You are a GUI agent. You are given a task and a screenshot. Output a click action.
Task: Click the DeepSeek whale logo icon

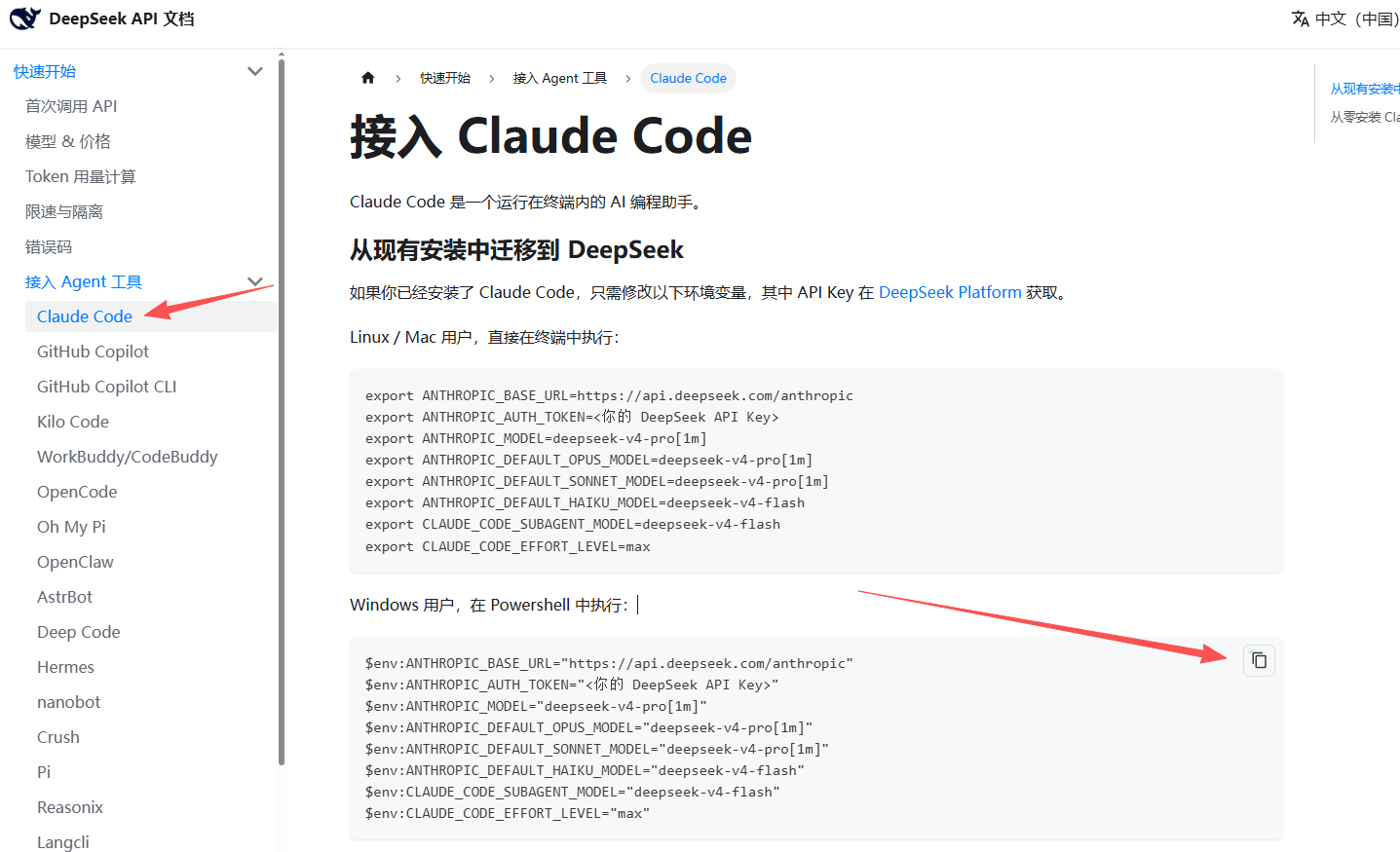(x=25, y=19)
